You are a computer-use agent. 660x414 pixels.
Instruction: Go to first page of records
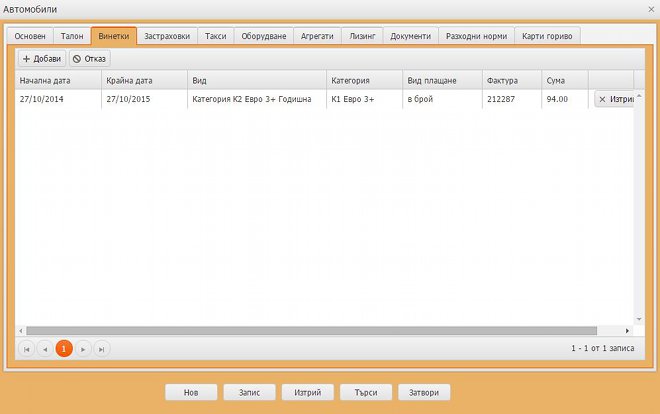tap(27, 349)
